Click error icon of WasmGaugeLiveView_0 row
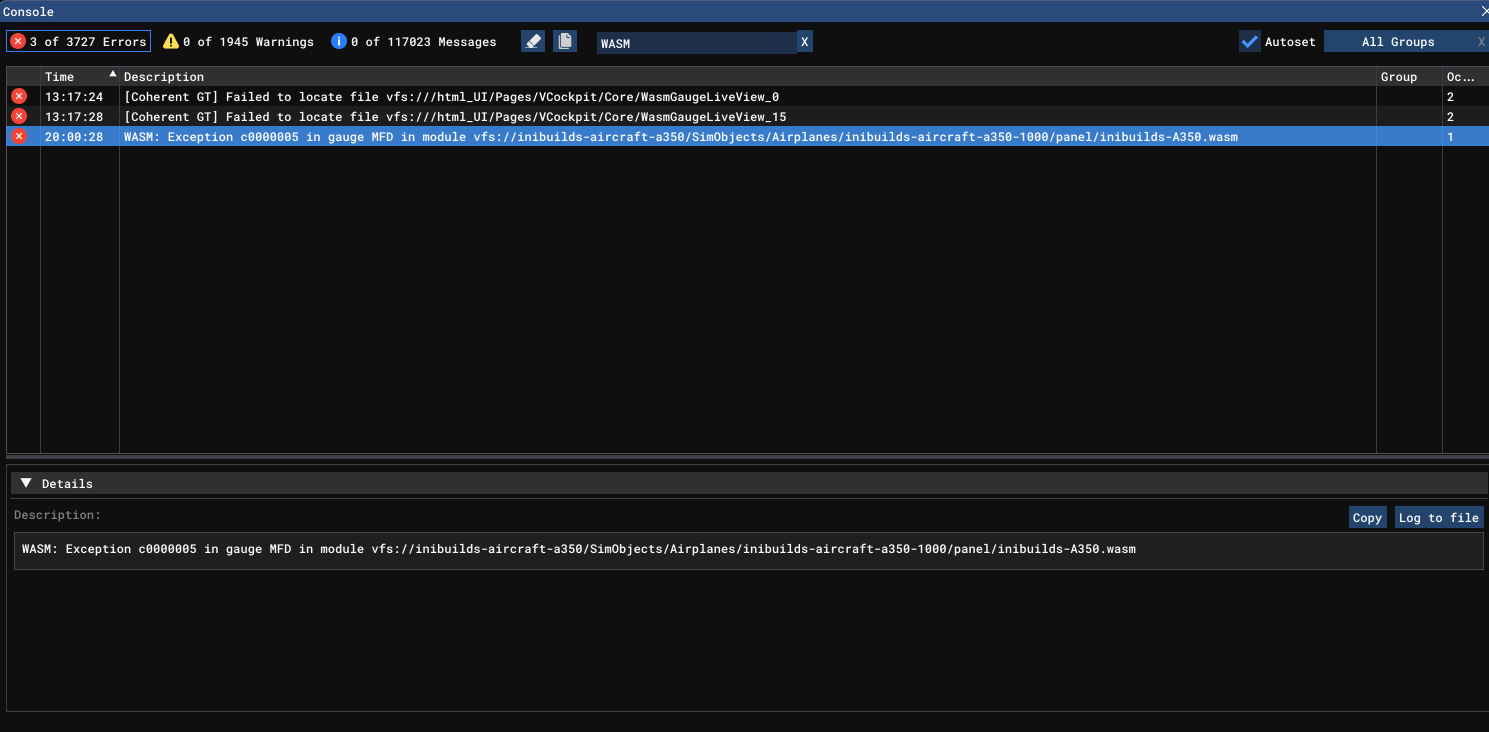This screenshot has width=1489, height=732. (19, 96)
